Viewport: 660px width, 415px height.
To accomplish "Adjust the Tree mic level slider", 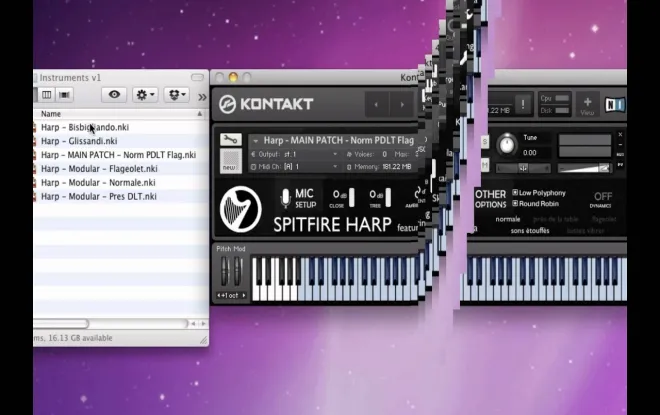I will (x=388, y=197).
